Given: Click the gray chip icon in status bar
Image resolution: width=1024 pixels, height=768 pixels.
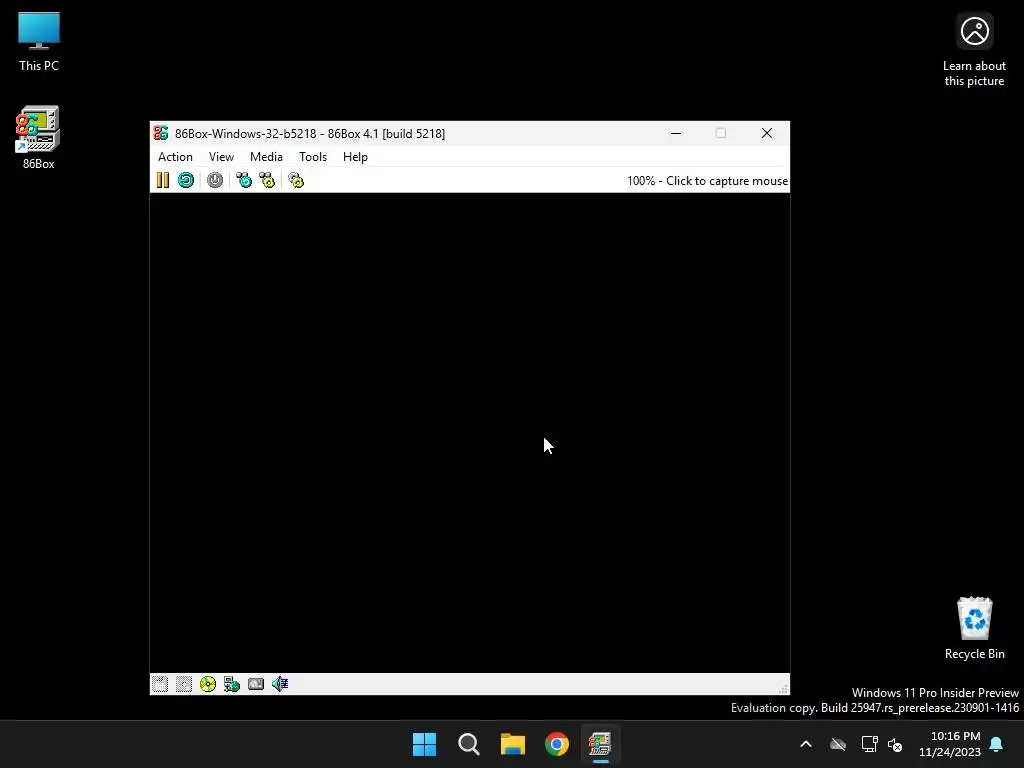Looking at the screenshot, I should click(256, 684).
